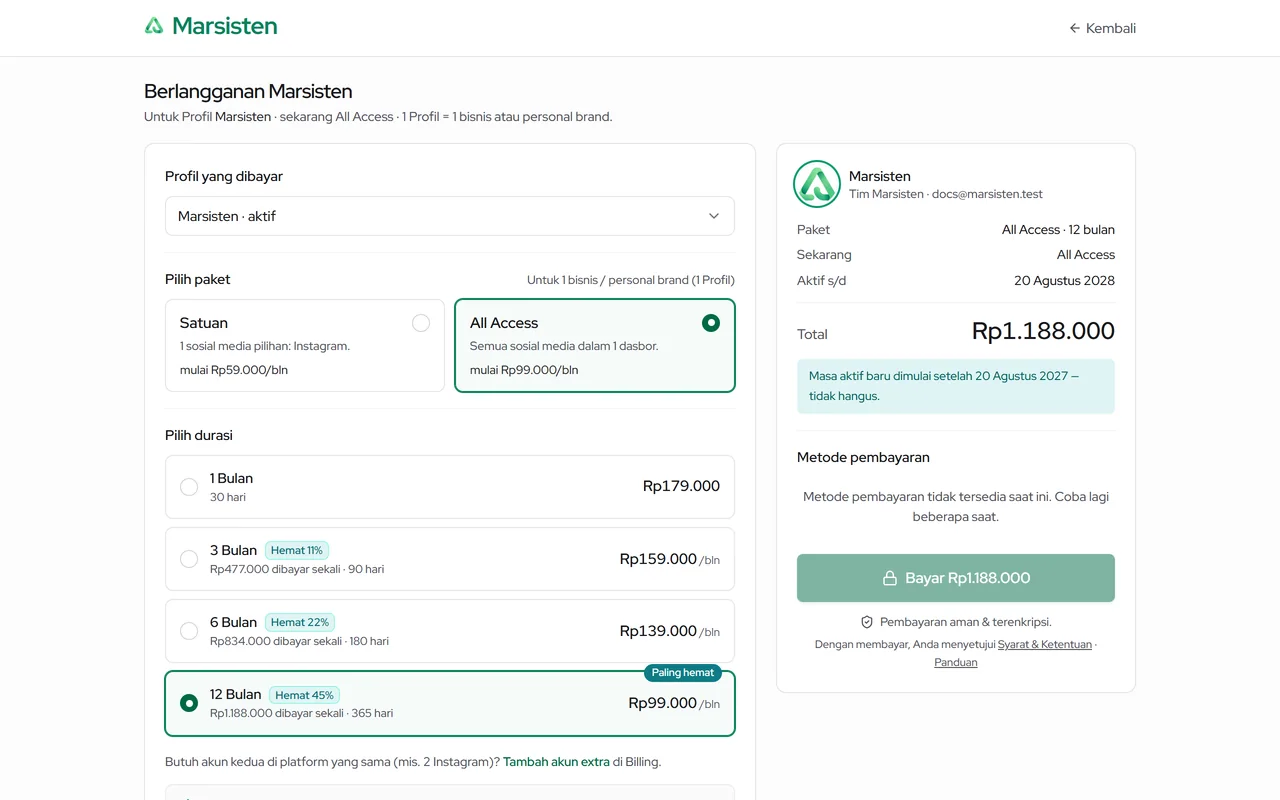Click the text Rp834.000 dibayar sekali · 180 hari

coord(299,641)
